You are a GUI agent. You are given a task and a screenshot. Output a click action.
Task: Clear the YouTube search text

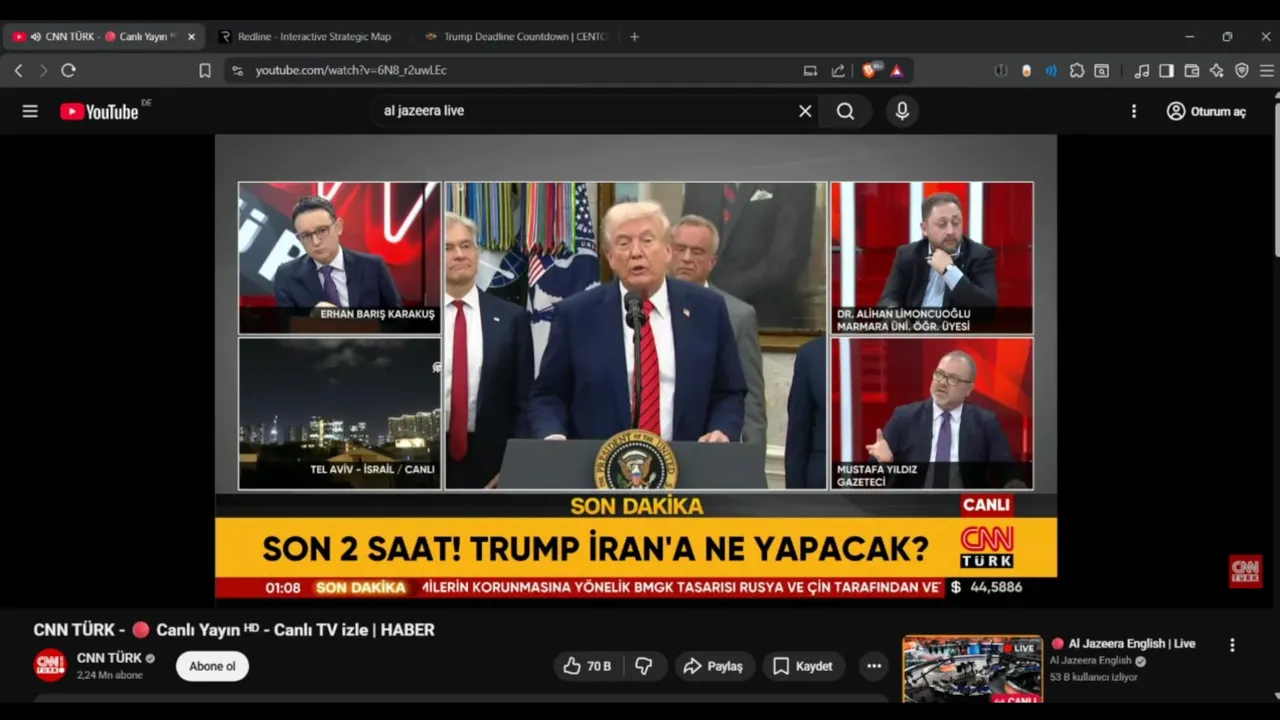[805, 111]
